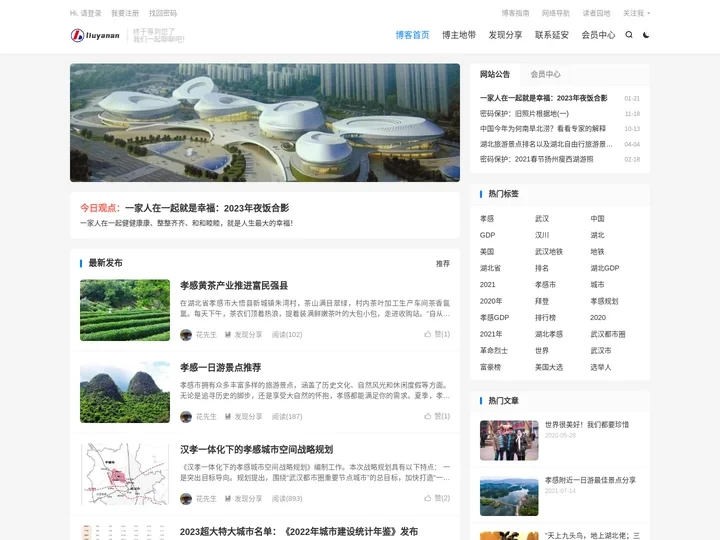The image size is (720, 540).
Task: Open article 汉孝一体化下的孝感城市空间战略规划
Action: coord(256,450)
